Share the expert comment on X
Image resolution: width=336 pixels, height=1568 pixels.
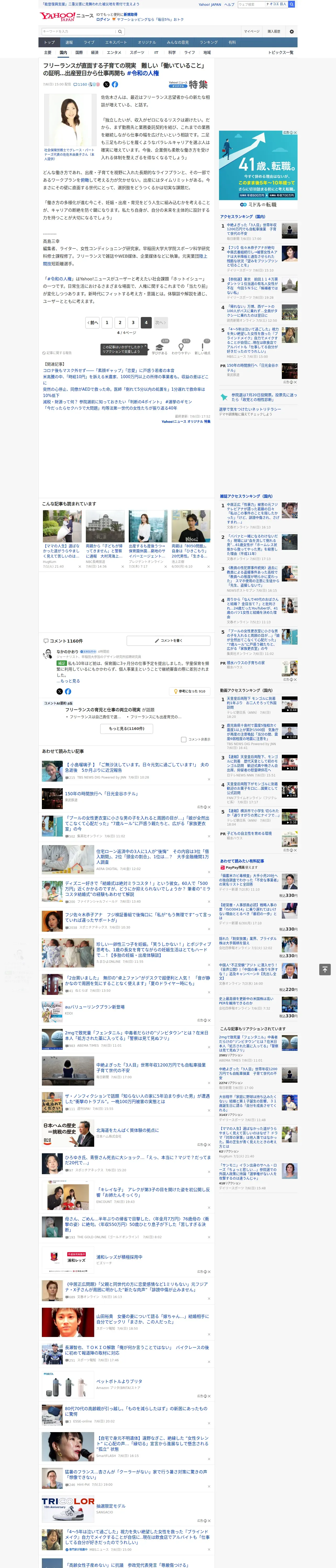[x=59, y=691]
